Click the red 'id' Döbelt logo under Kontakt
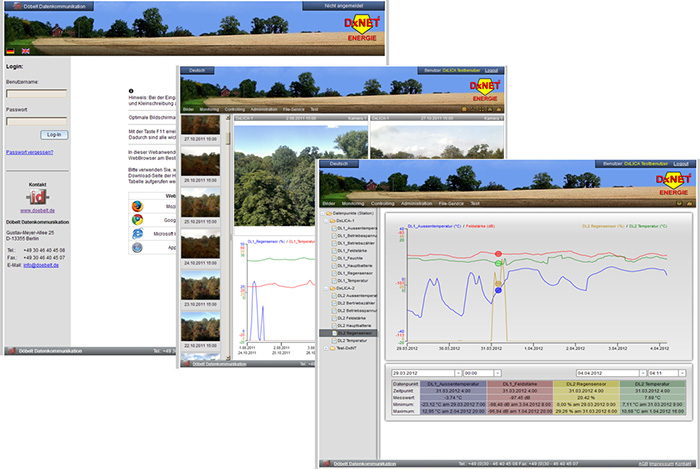Viewport: 700px width, 469px height. [38, 197]
